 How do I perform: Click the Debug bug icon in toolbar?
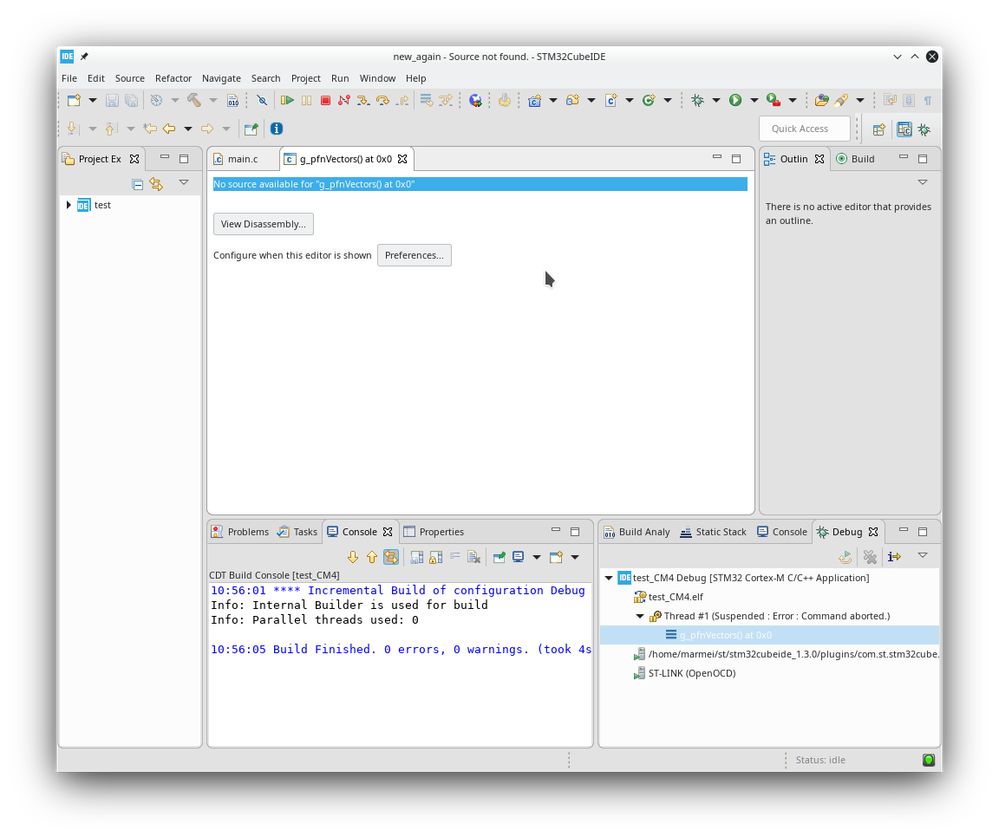coord(698,100)
